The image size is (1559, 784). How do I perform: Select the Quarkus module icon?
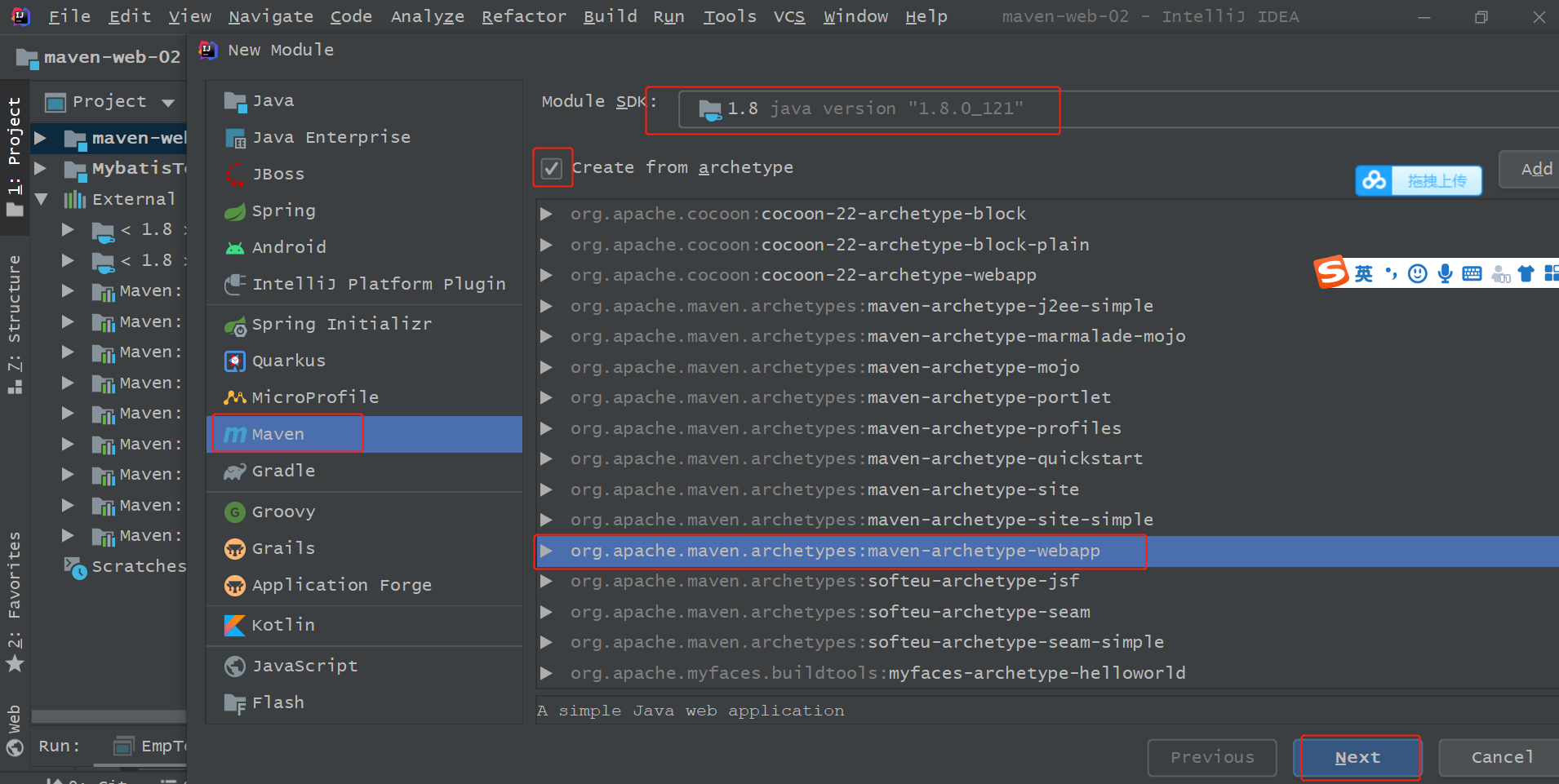(x=235, y=361)
